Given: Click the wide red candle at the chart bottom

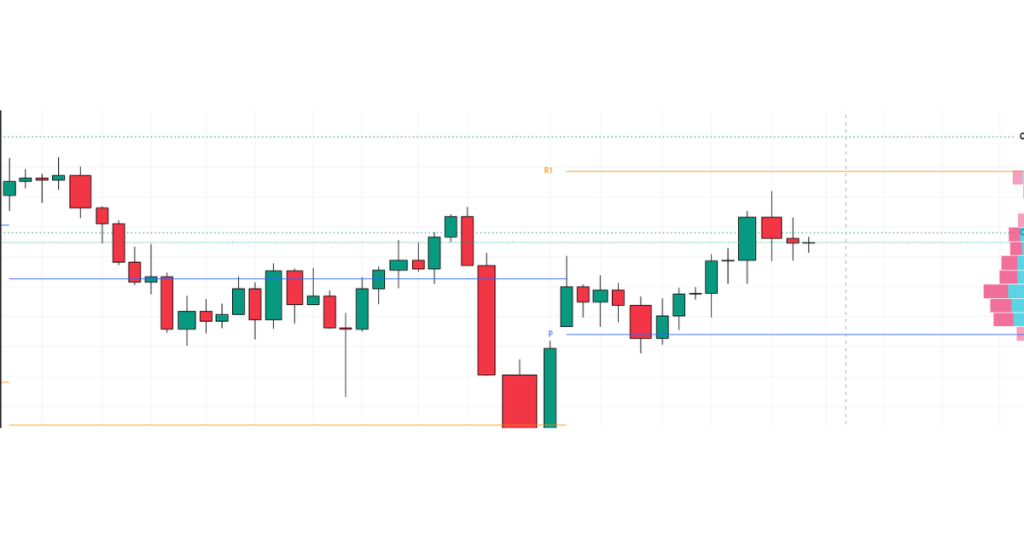Looking at the screenshot, I should pos(519,400).
